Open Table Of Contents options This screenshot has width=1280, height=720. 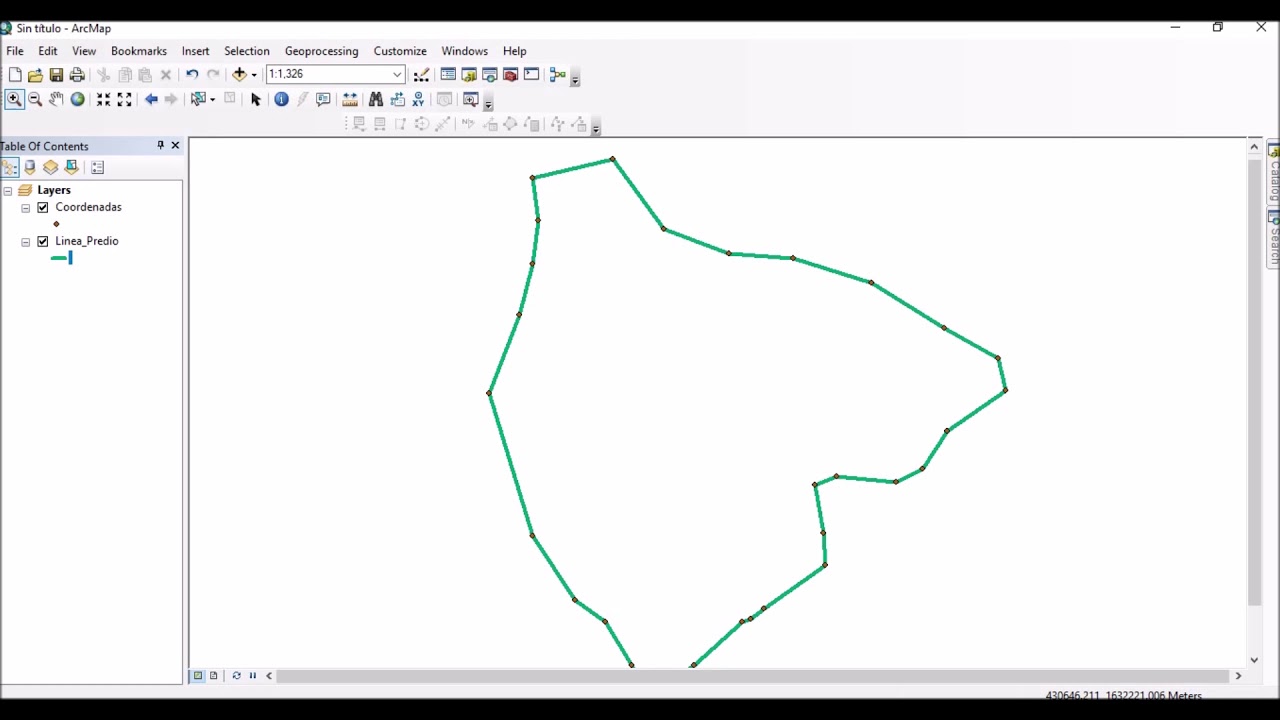pyautogui.click(x=97, y=168)
